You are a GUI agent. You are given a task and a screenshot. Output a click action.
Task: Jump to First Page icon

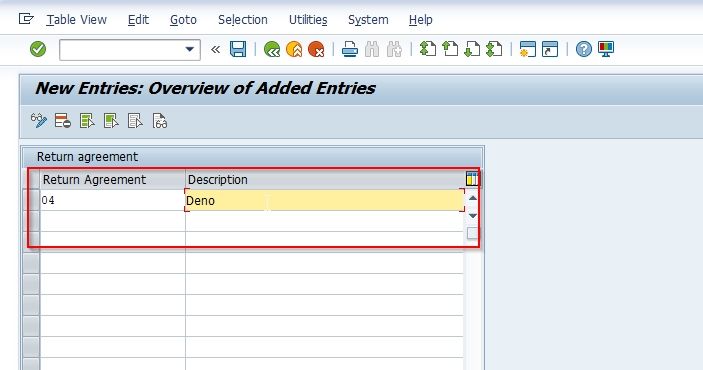coord(428,49)
